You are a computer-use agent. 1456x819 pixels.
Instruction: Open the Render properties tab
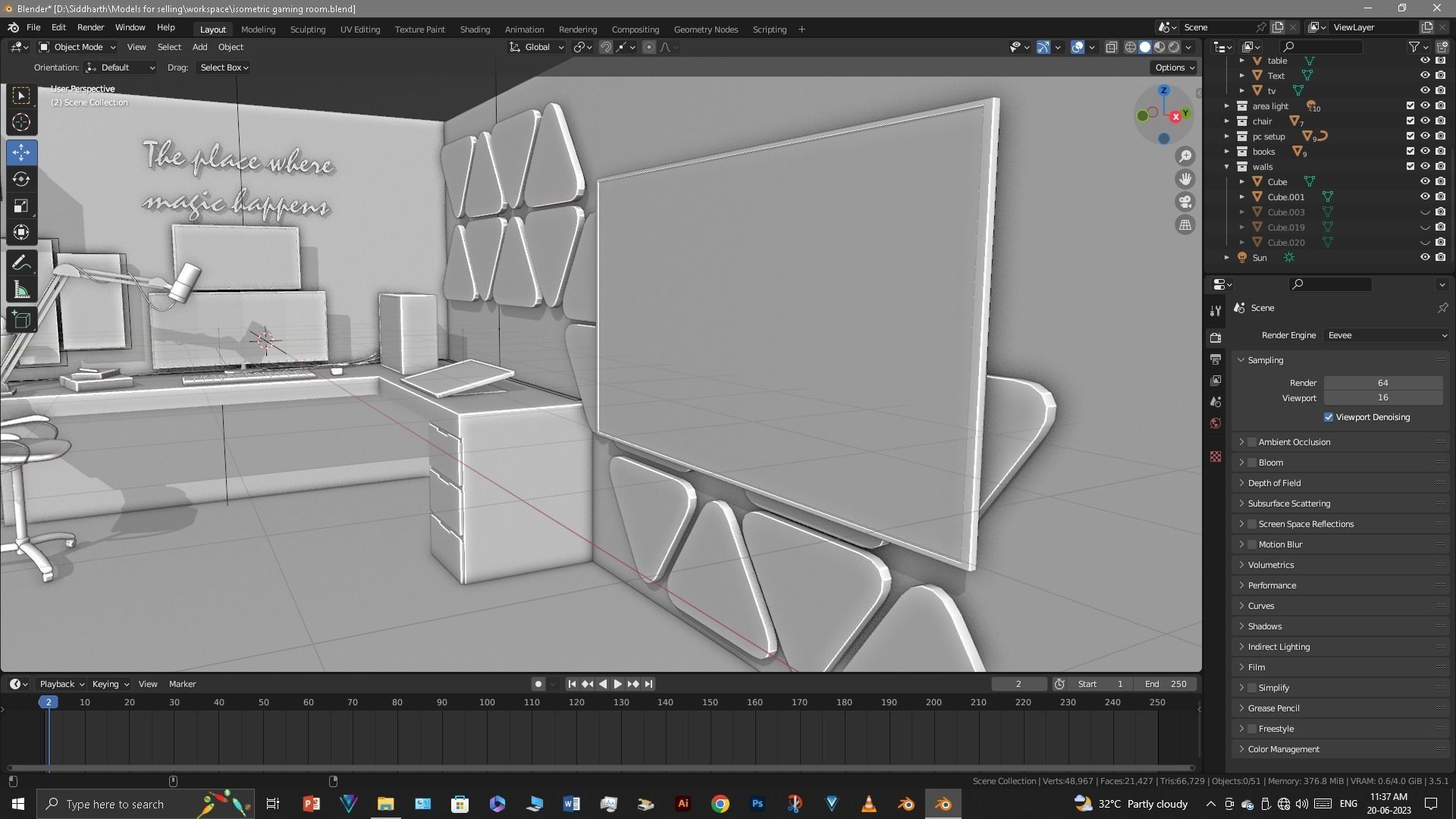click(x=1216, y=337)
